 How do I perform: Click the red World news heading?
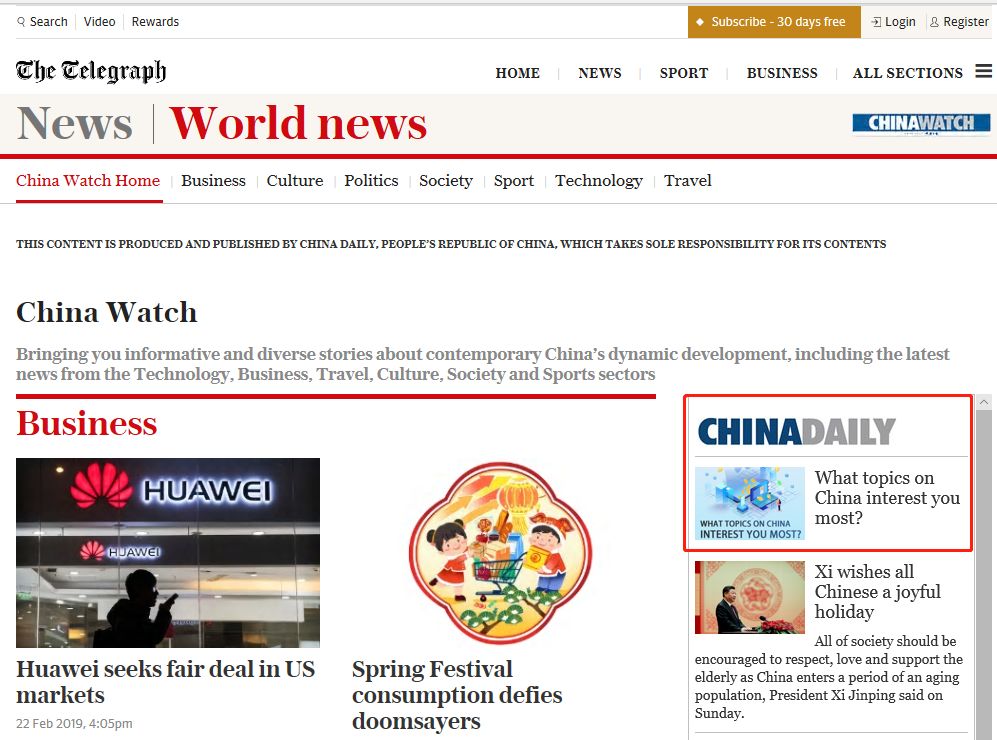coord(298,123)
